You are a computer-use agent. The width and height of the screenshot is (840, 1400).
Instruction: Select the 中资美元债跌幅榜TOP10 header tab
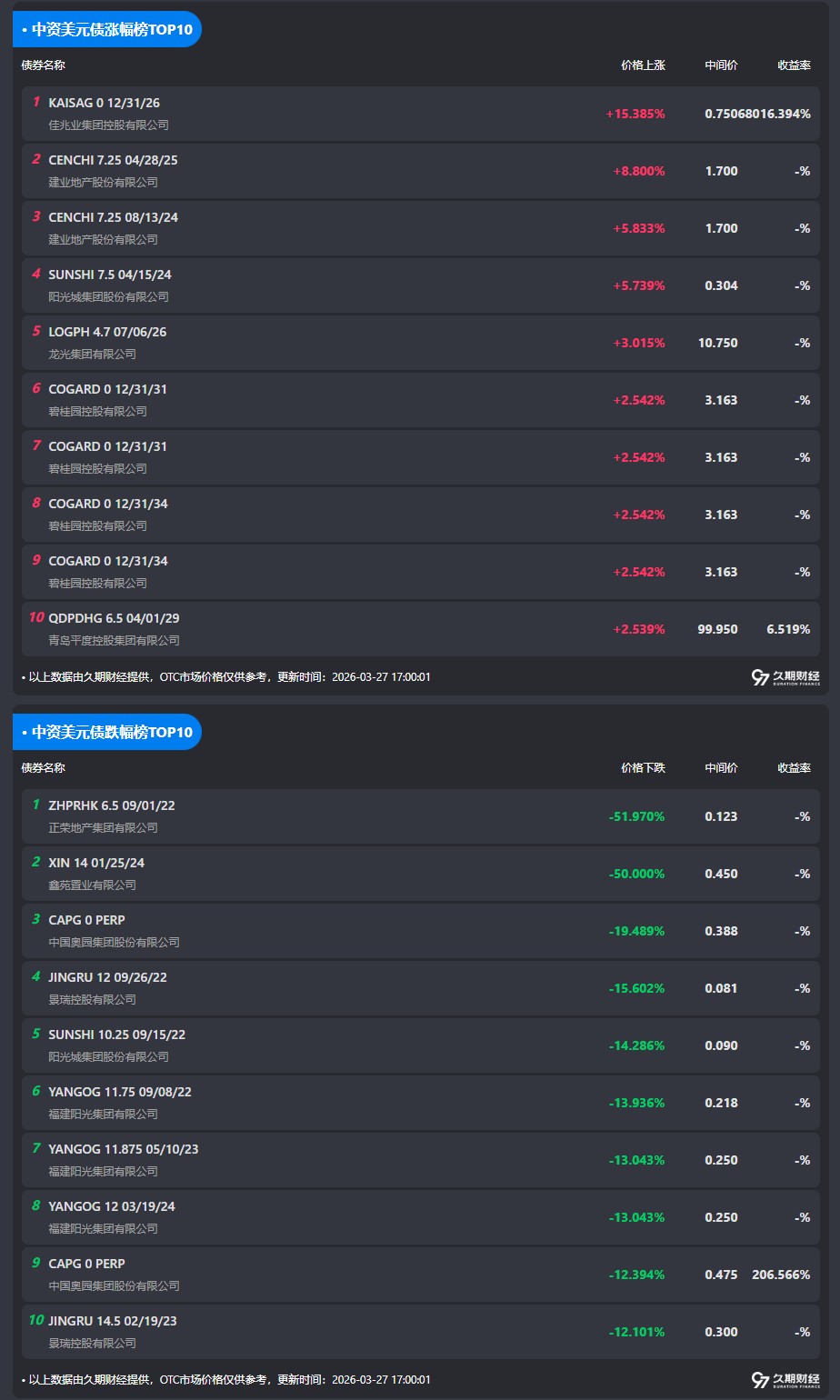tap(107, 732)
